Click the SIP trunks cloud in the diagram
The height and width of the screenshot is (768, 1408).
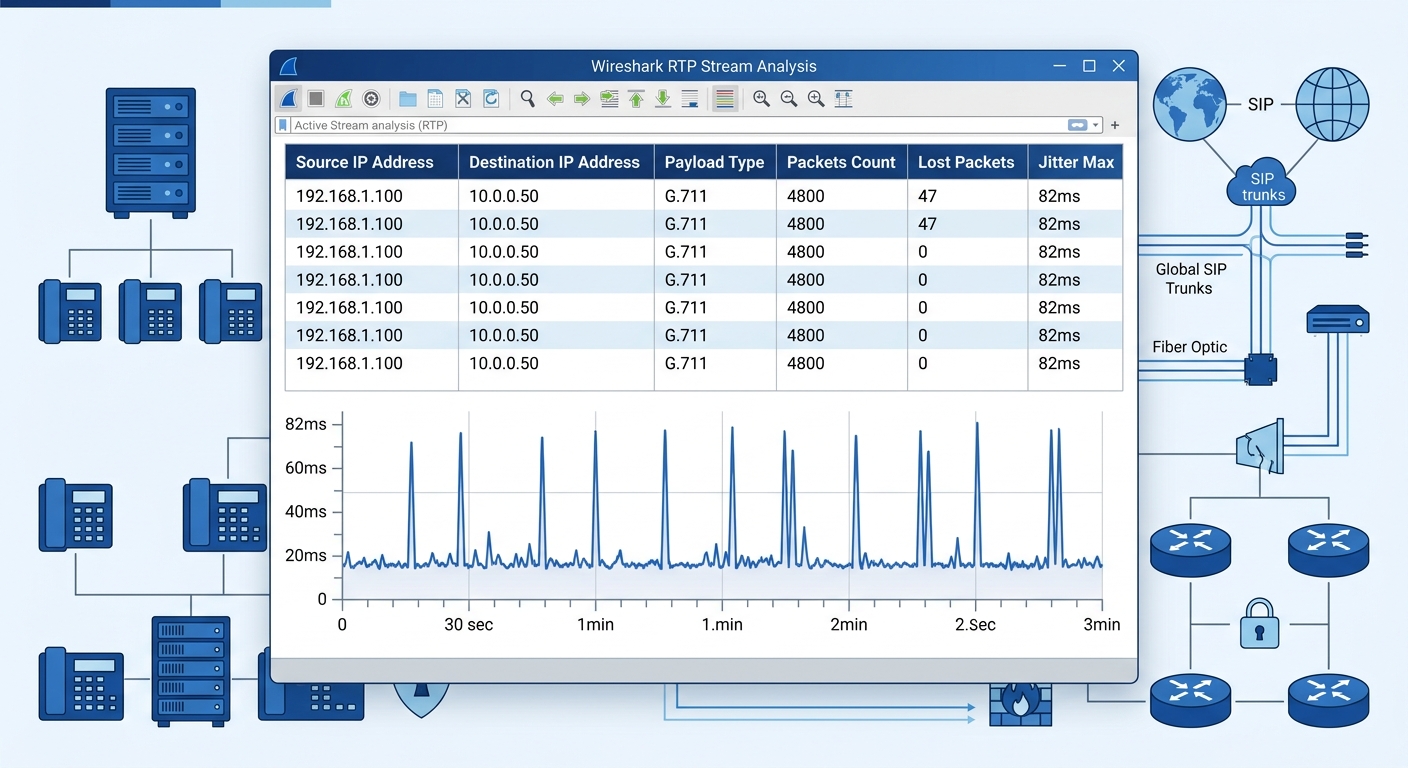click(1263, 184)
